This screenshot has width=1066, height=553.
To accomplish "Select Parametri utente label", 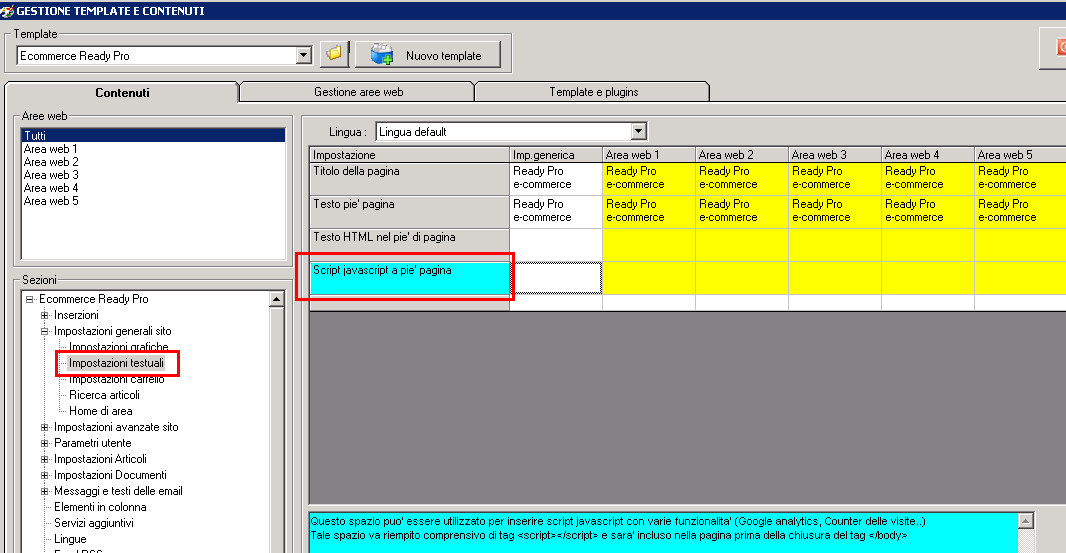I will [92, 443].
